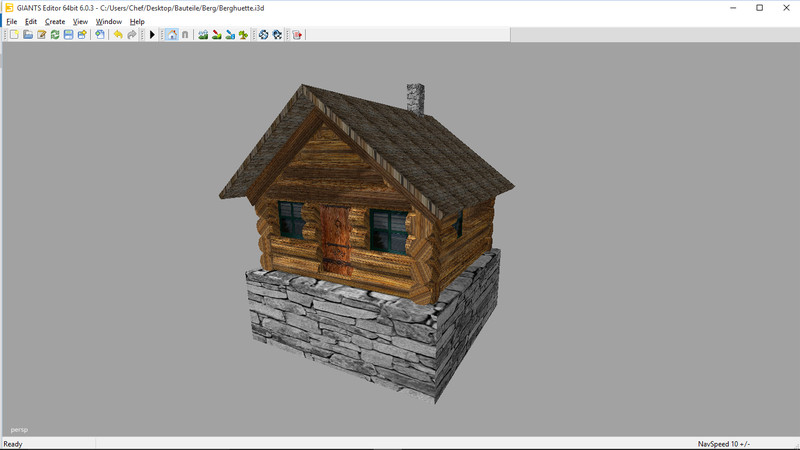Undo the last action via yellow arrow

coord(118,35)
